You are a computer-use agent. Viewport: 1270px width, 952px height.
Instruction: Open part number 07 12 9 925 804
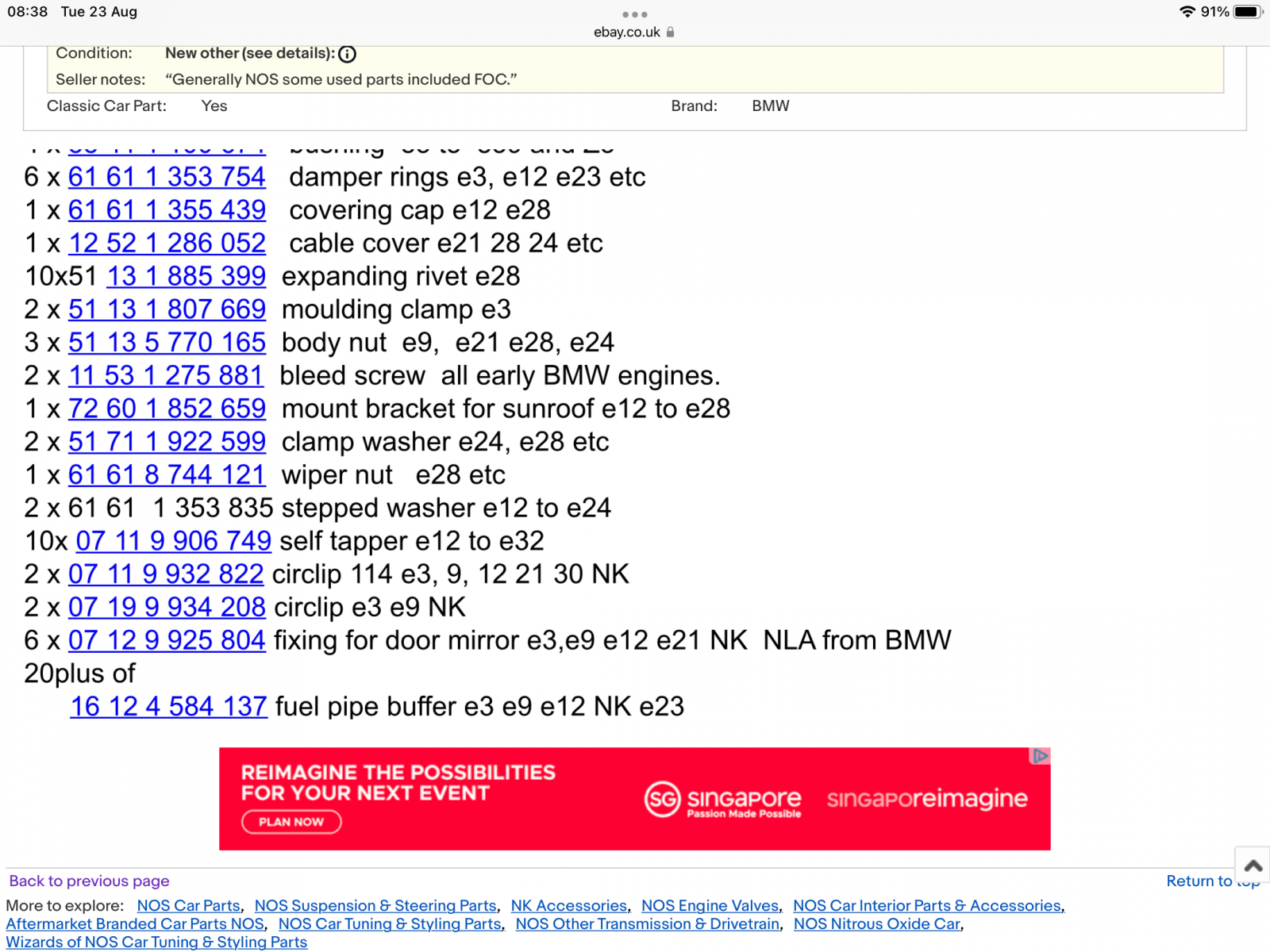[167, 640]
